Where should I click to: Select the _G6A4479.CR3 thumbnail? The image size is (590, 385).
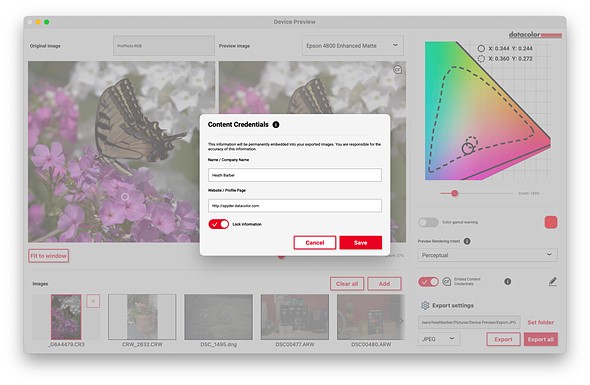point(66,317)
